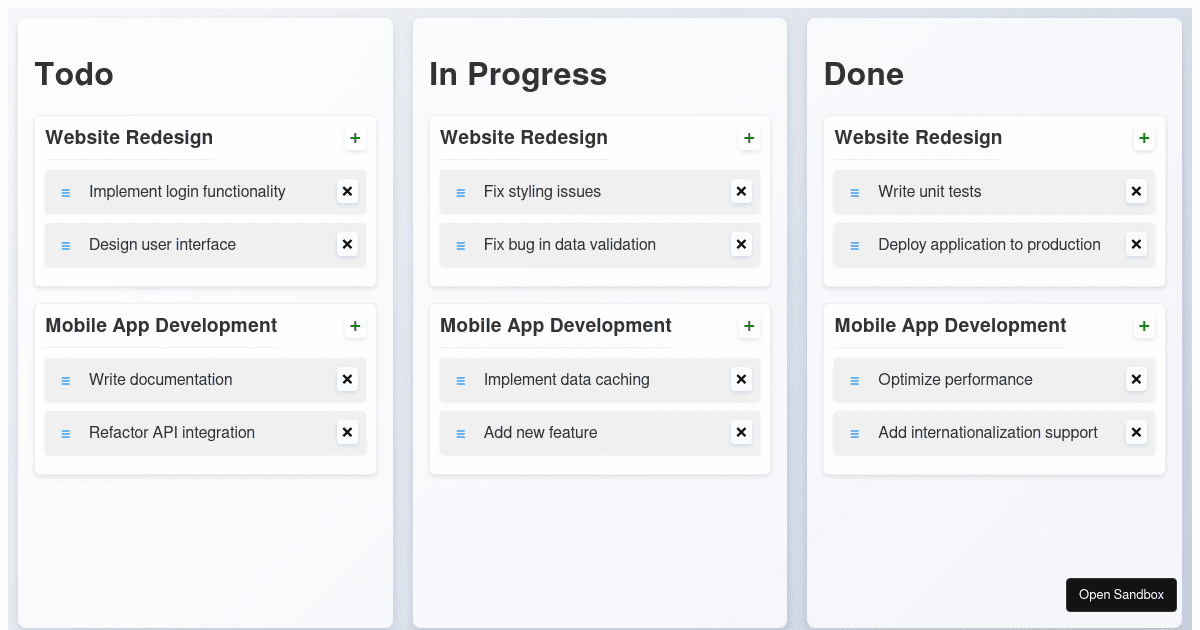Viewport: 1200px width, 630px height.
Task: Remove the "Implement data caching" task
Action: coord(741,379)
